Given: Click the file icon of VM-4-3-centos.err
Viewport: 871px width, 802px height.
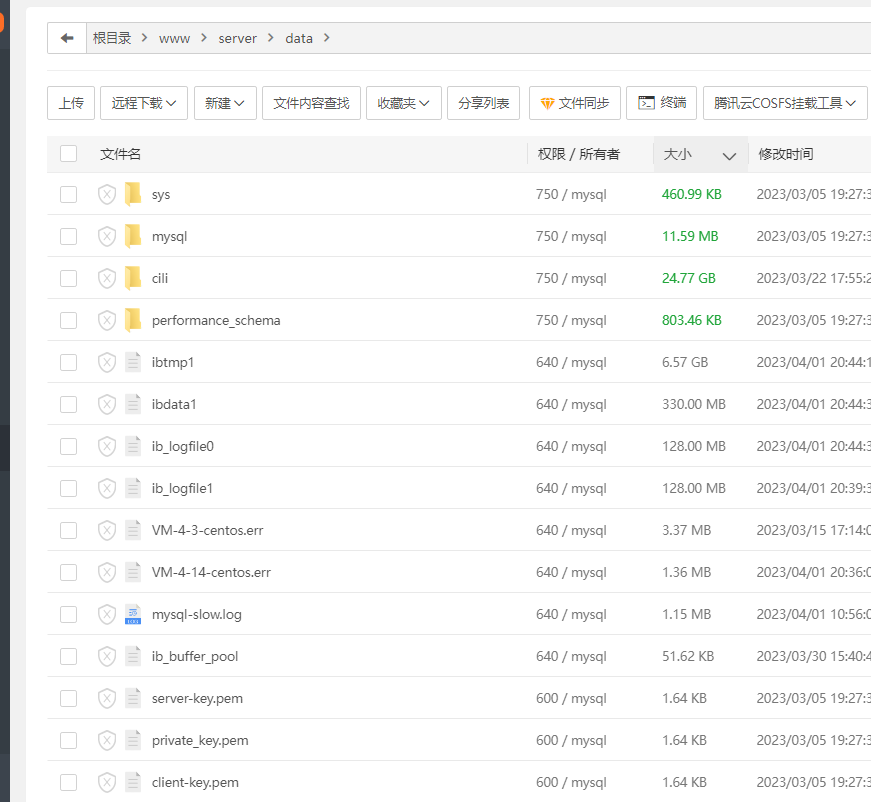Looking at the screenshot, I should (133, 530).
